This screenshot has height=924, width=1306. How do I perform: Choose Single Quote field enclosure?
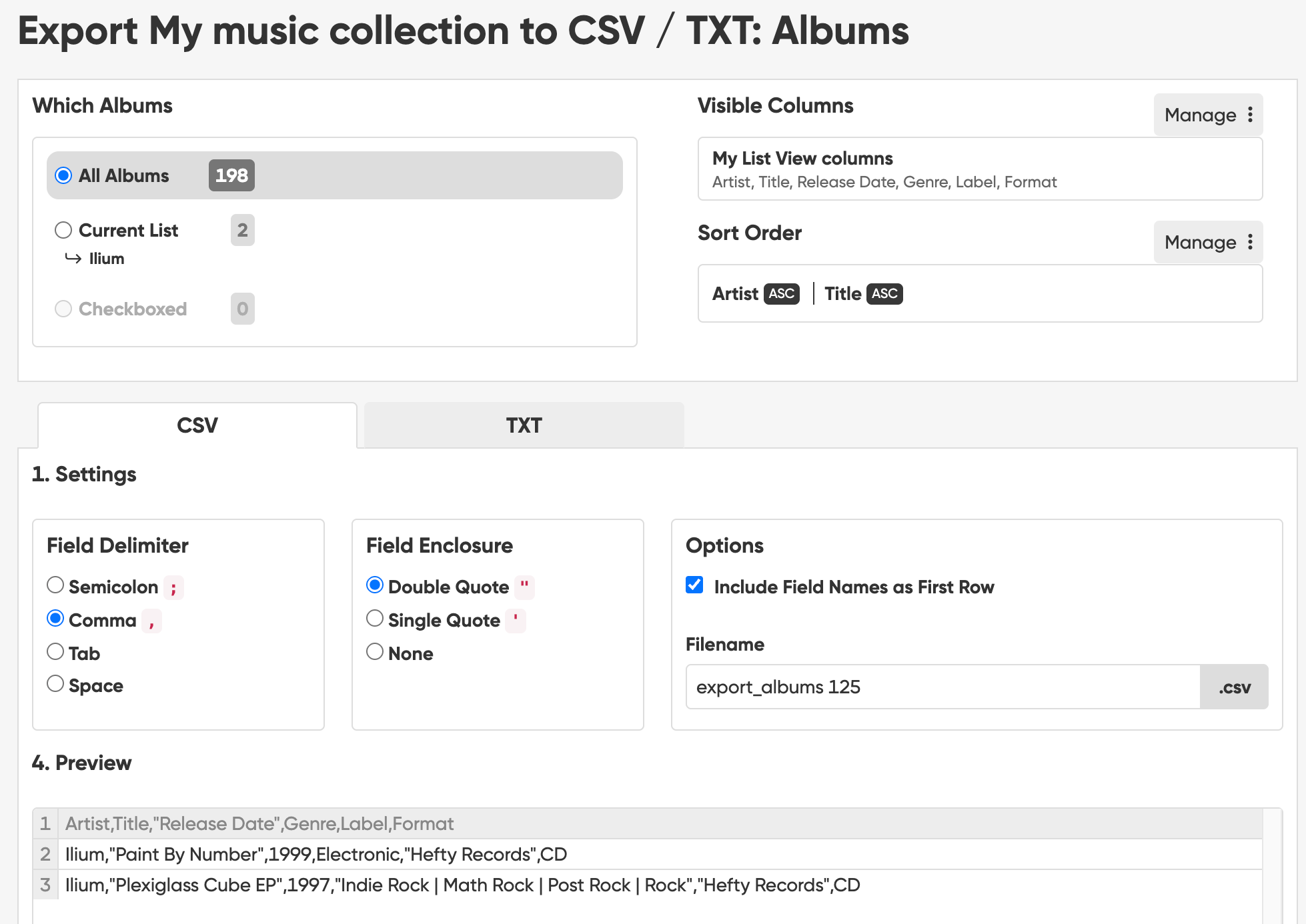click(x=375, y=619)
